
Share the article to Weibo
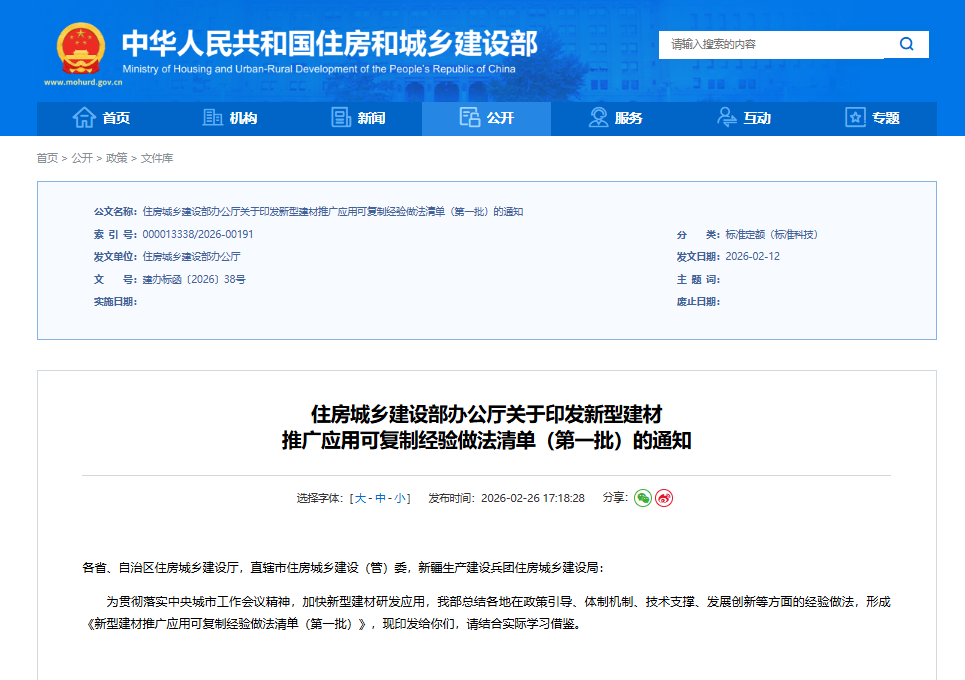point(663,497)
